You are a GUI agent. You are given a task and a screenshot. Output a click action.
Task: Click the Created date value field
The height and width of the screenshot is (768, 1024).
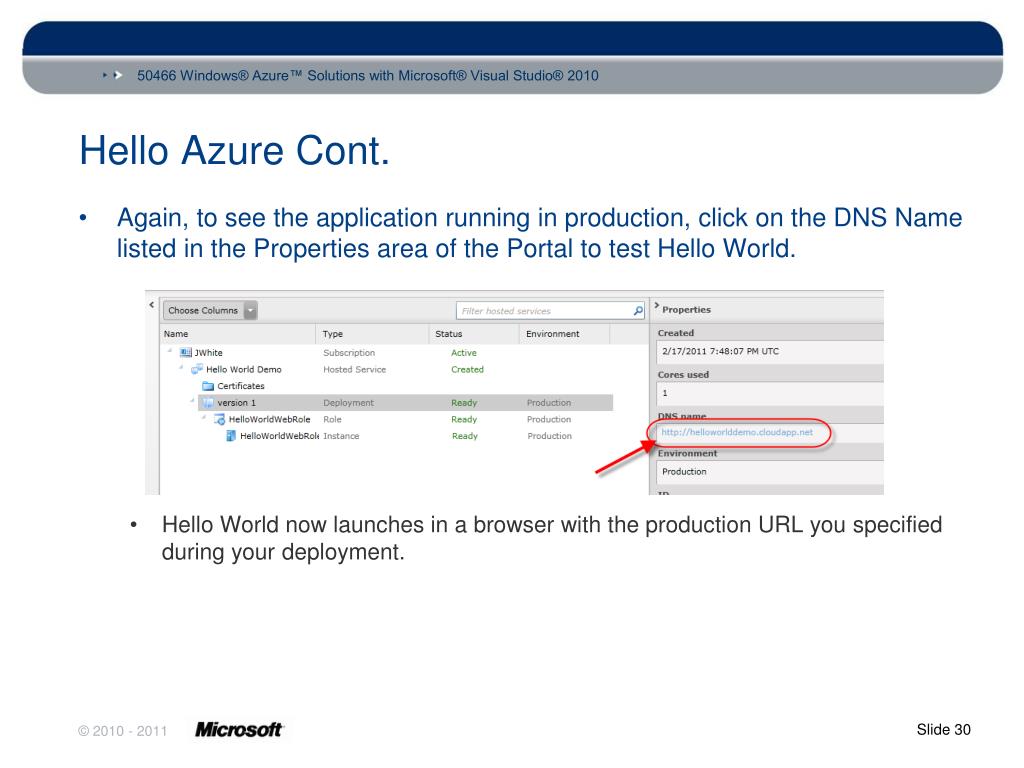tap(769, 352)
